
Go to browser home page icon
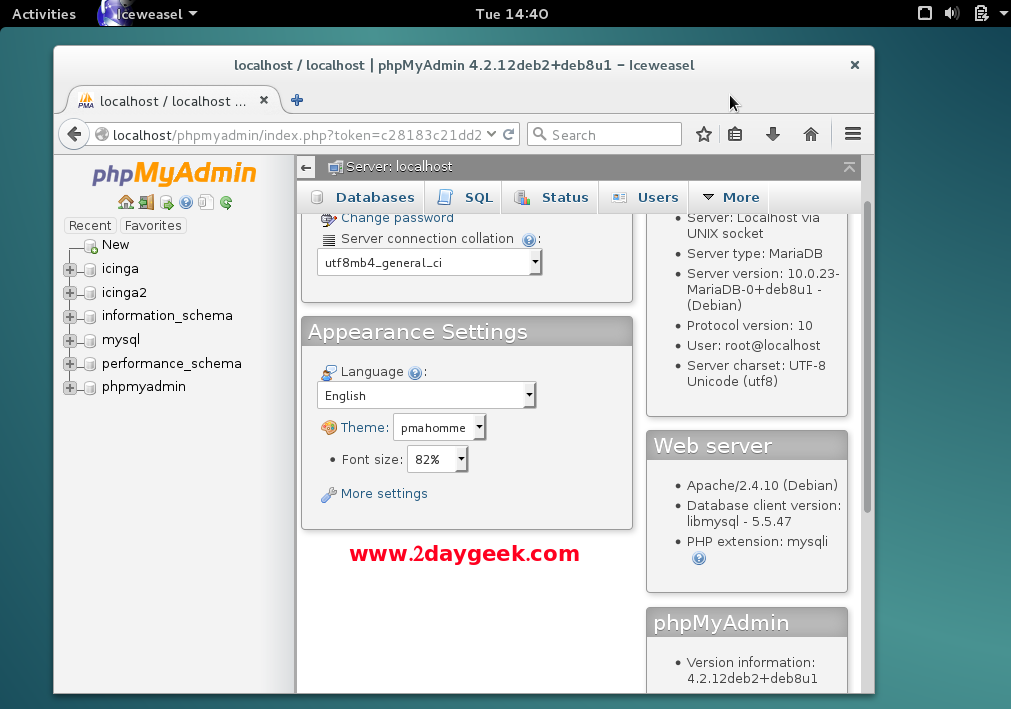(x=810, y=134)
